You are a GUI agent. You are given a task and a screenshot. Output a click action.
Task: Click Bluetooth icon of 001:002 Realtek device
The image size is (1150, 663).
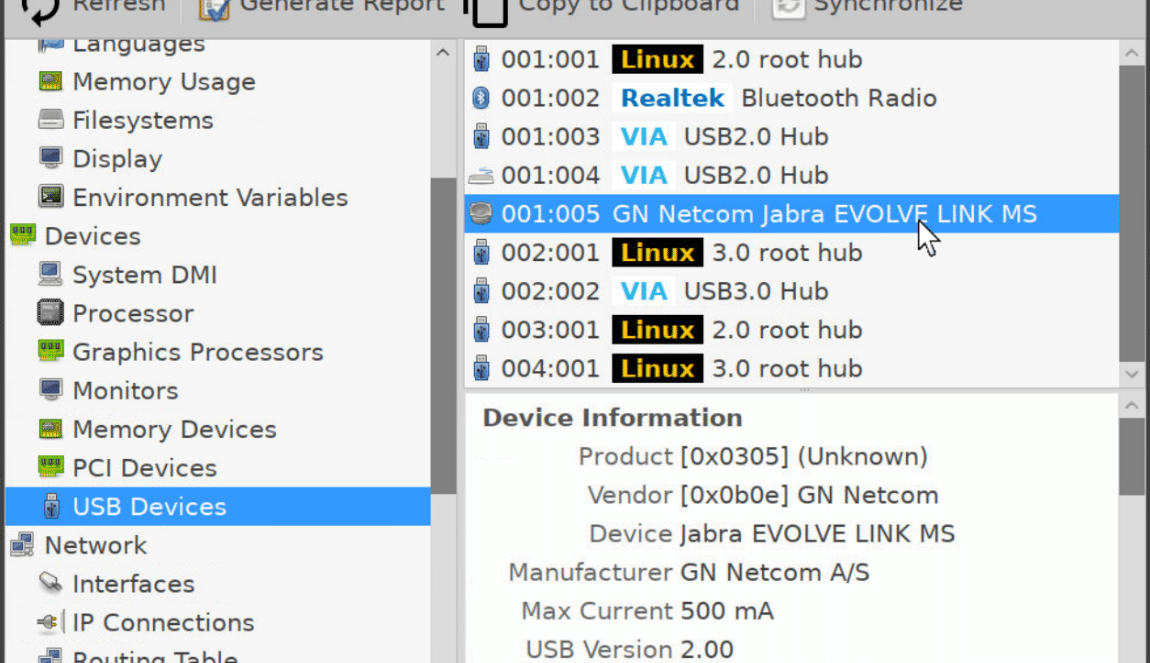click(481, 98)
